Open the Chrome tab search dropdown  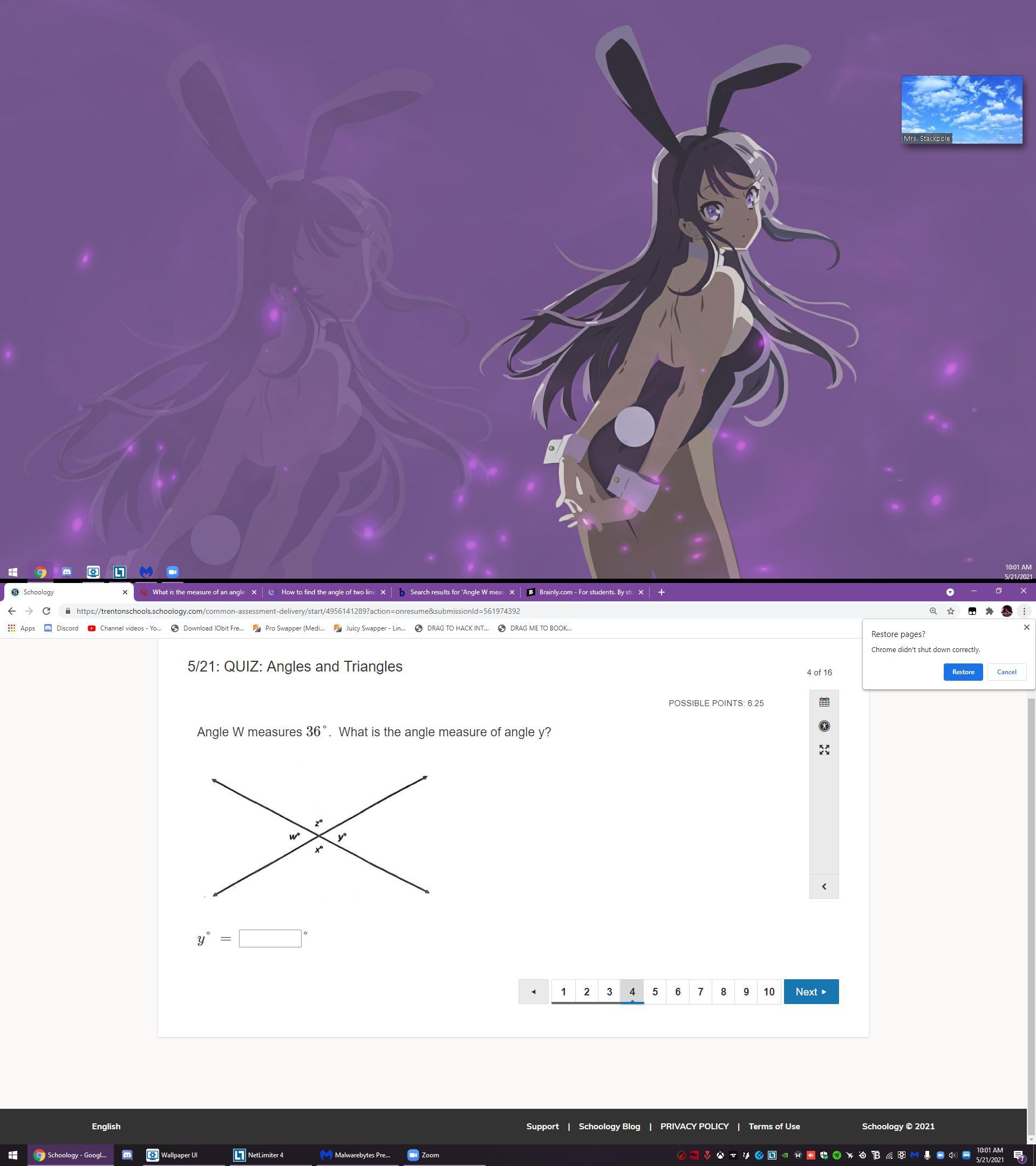[950, 592]
